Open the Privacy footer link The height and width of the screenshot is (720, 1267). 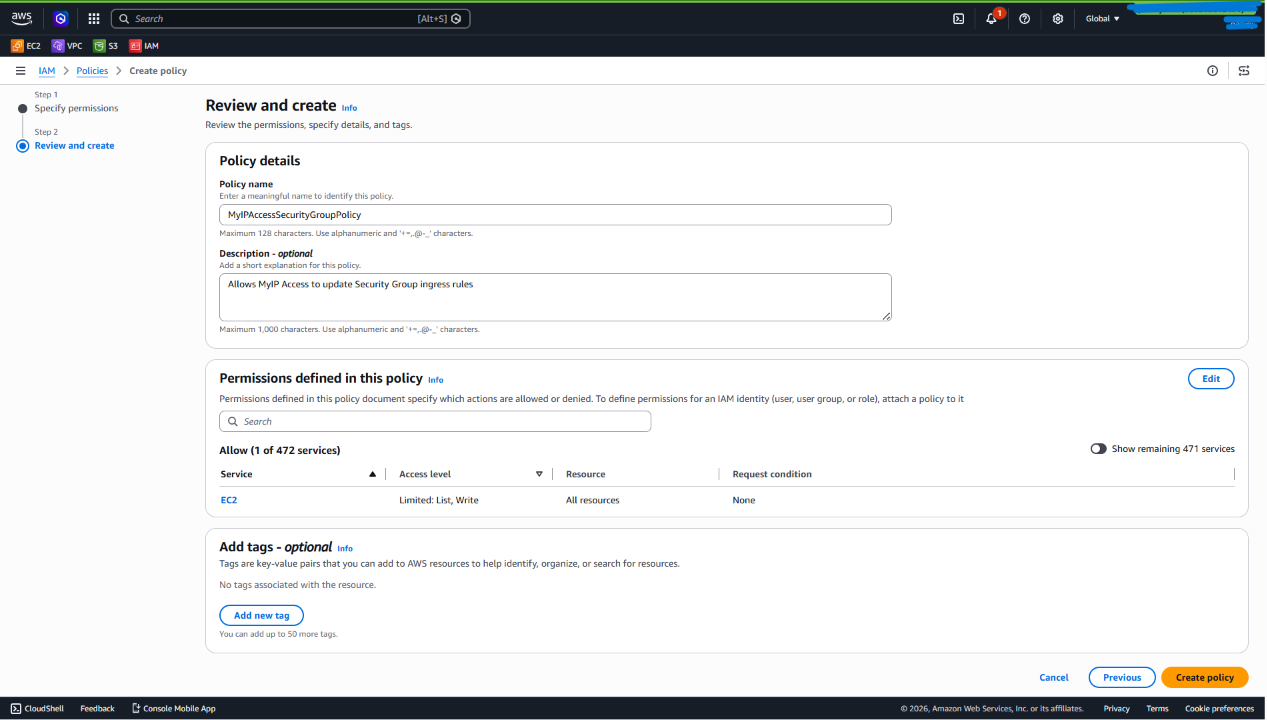pos(1116,708)
